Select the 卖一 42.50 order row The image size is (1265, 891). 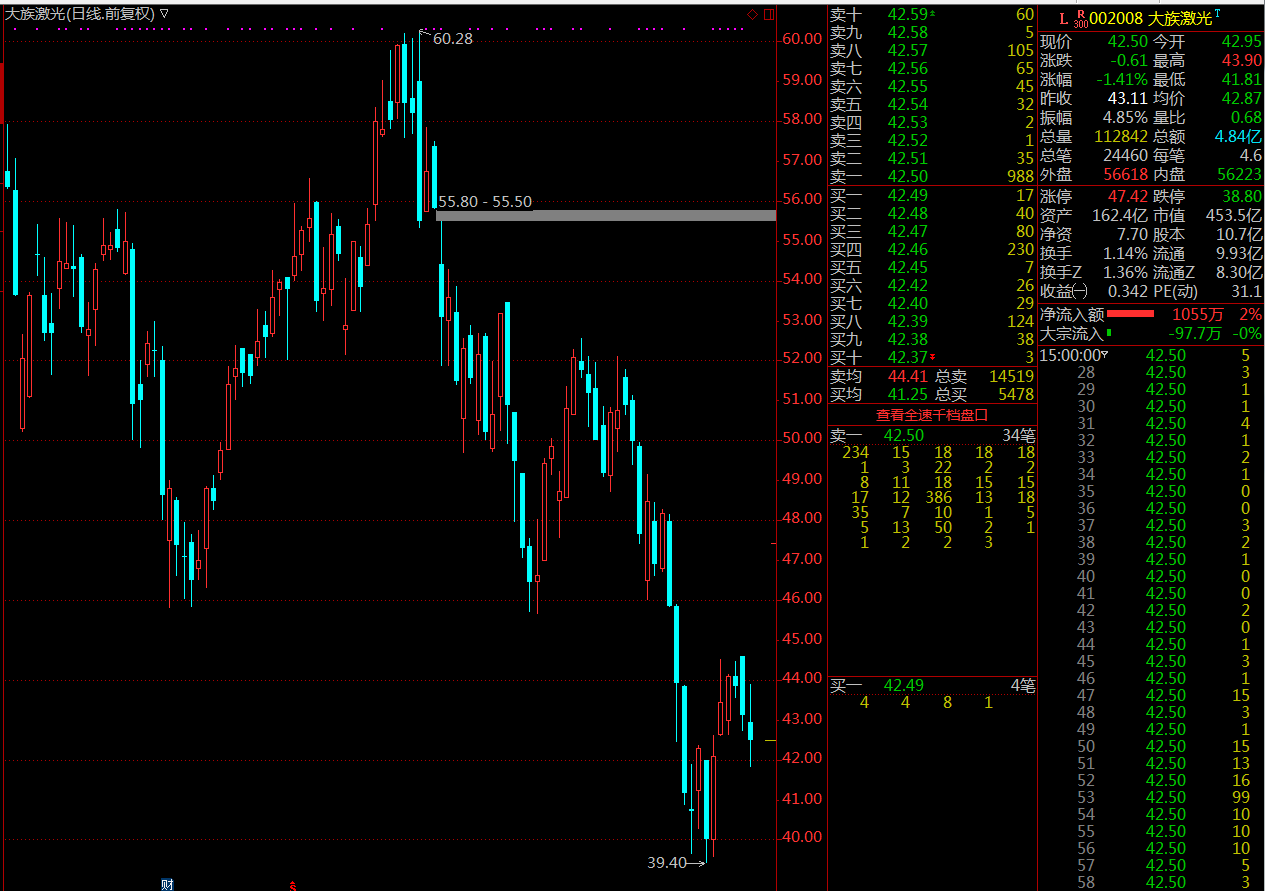coord(932,176)
